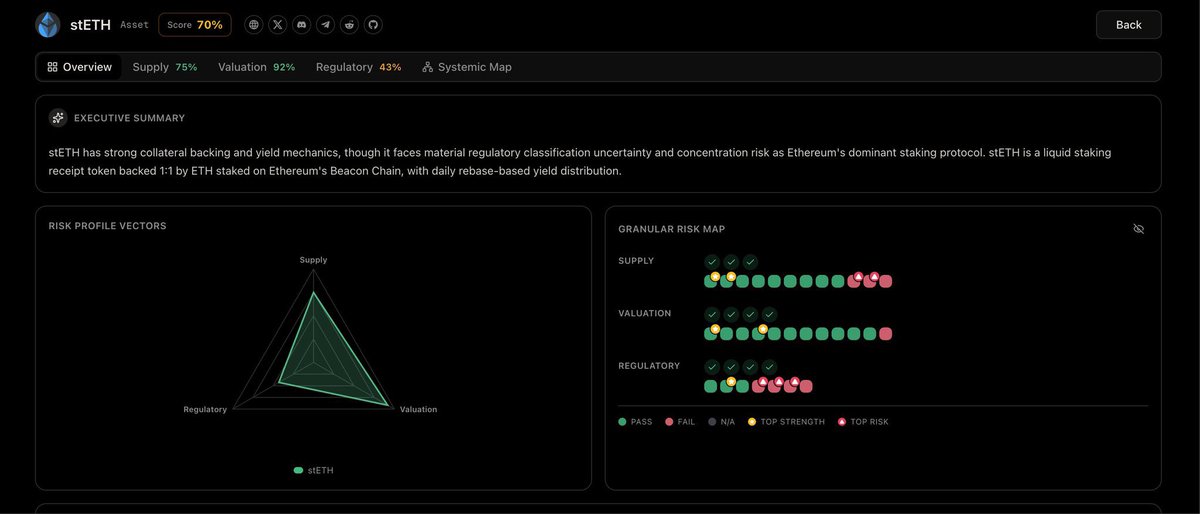The image size is (1200, 514).
Task: Select the first starred cell in the Valuation row
Action: point(710,333)
